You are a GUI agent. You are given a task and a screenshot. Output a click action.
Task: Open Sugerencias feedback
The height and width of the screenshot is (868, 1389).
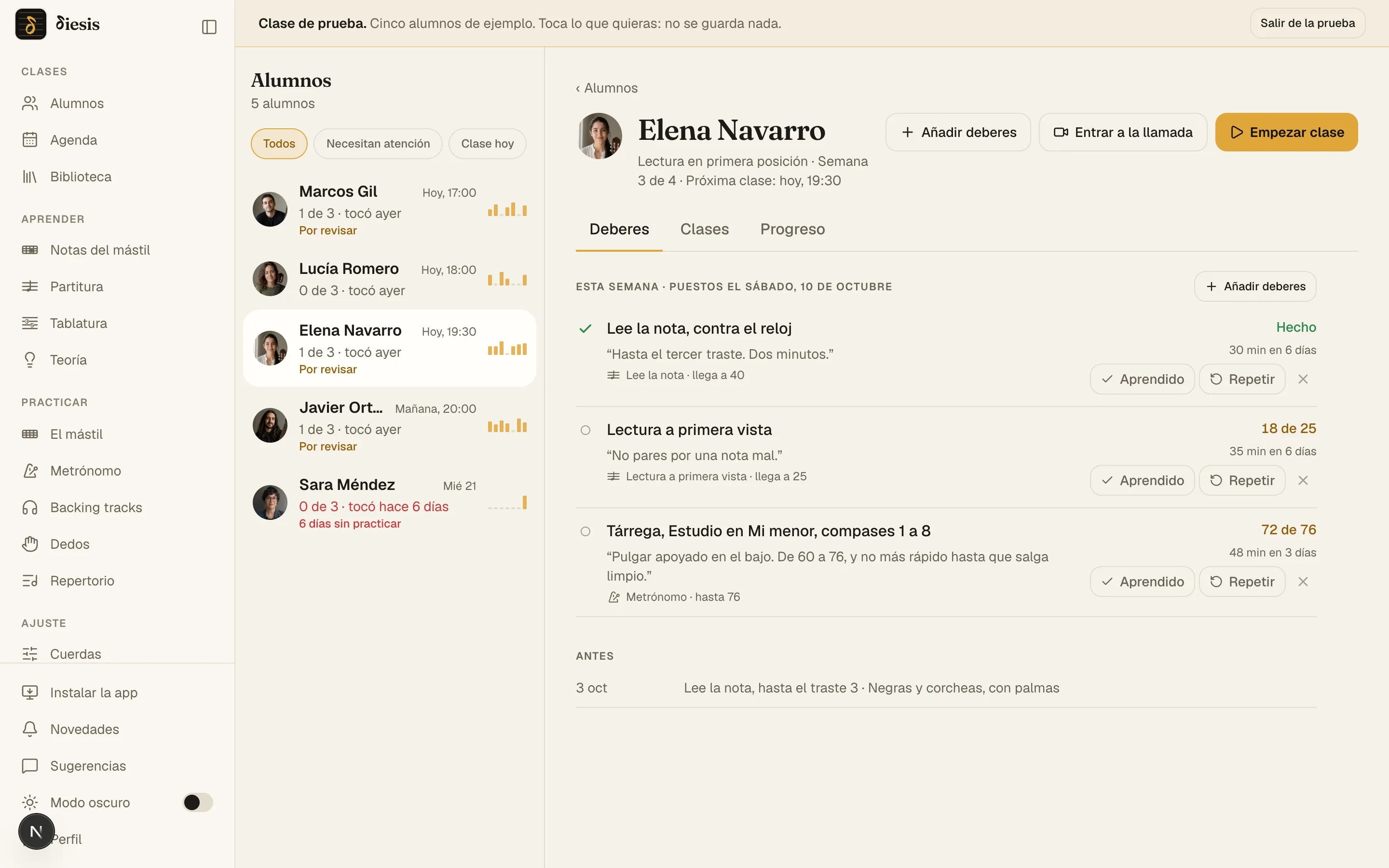[117, 766]
